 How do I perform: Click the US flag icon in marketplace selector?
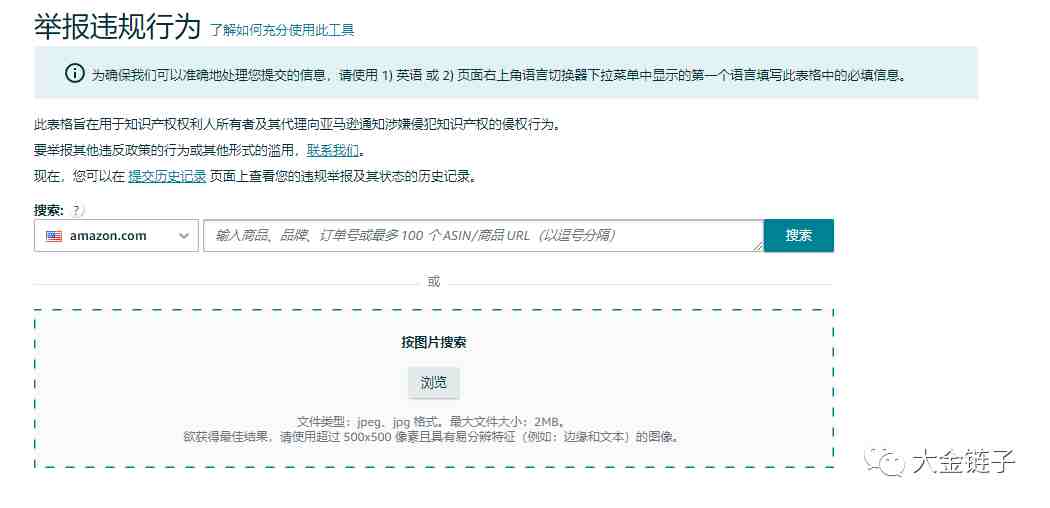point(53,236)
